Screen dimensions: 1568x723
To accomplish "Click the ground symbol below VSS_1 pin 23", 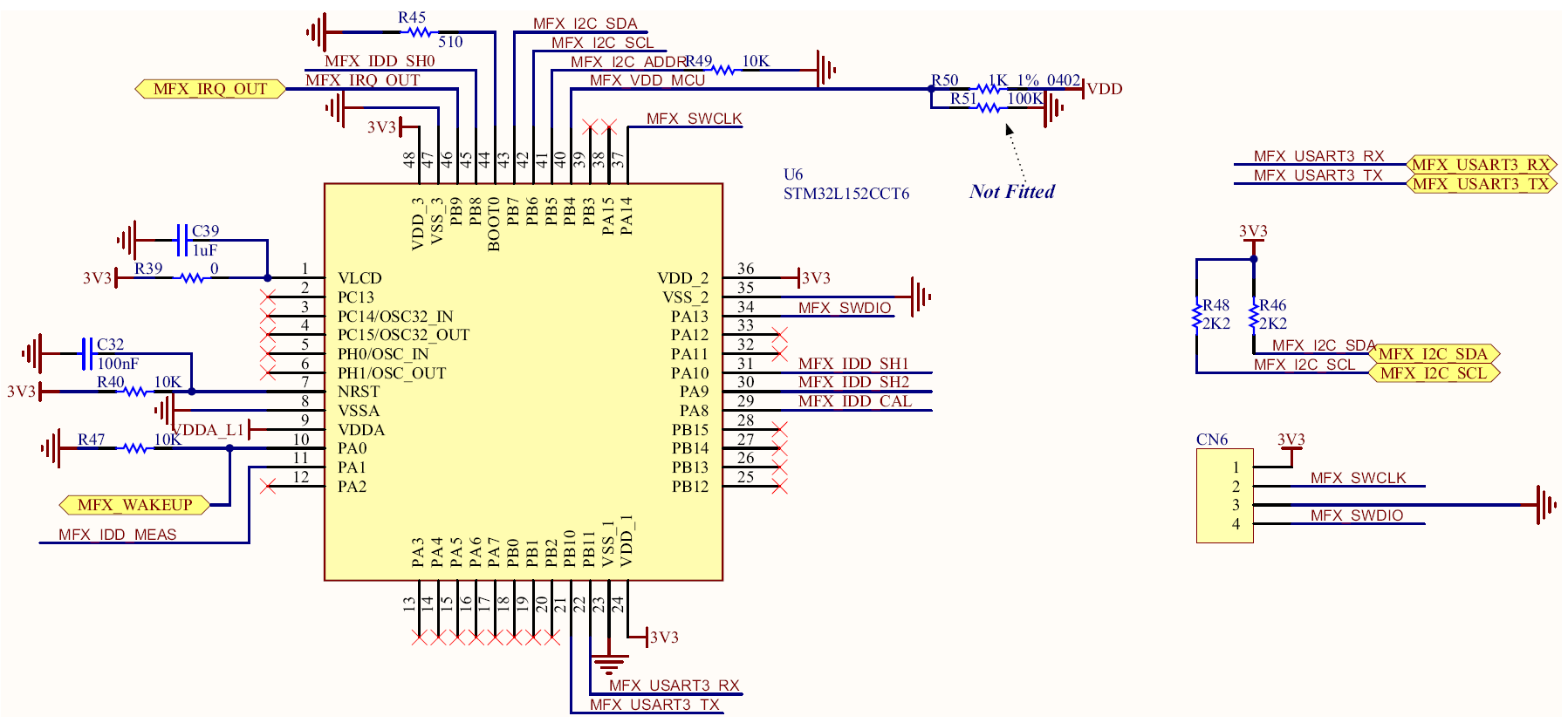I will tap(609, 665).
